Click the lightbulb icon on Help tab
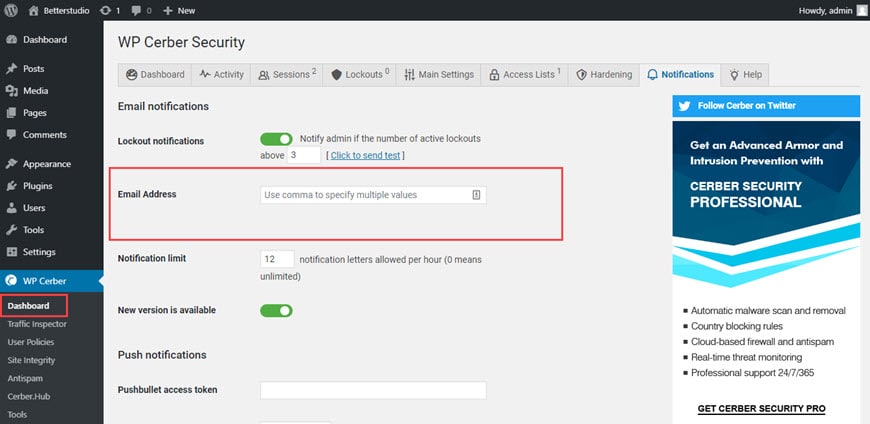Screen dimensions: 870x424 point(735,74)
